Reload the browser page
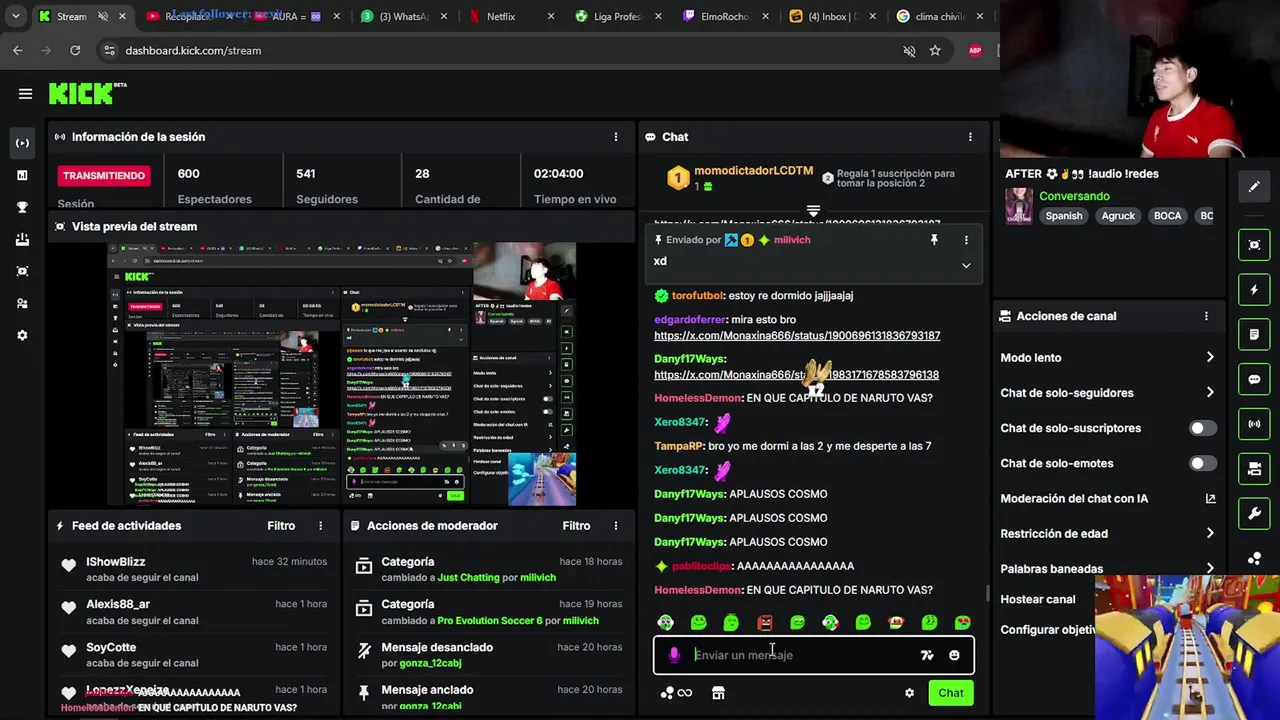This screenshot has height=720, width=1280. [75, 50]
